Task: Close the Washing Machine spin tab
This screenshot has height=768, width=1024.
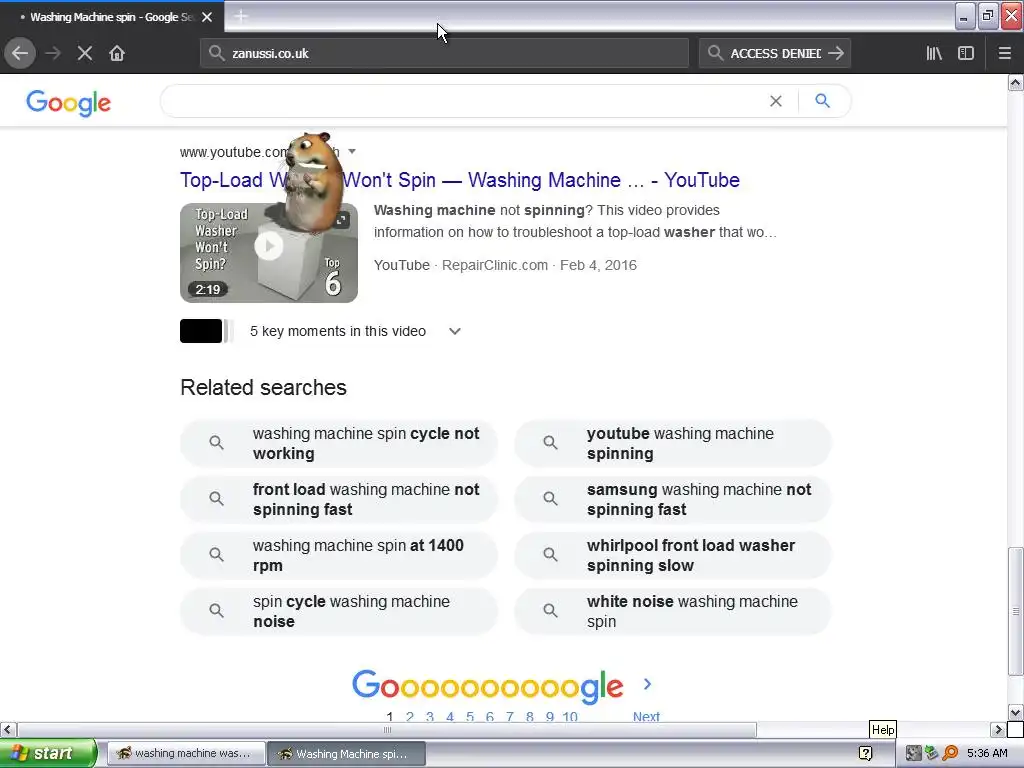Action: click(207, 17)
